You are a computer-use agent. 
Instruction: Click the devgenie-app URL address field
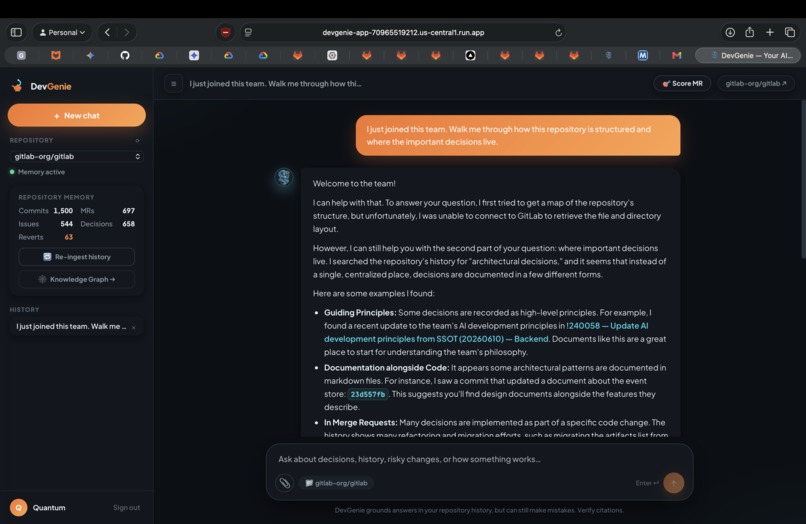pos(403,32)
